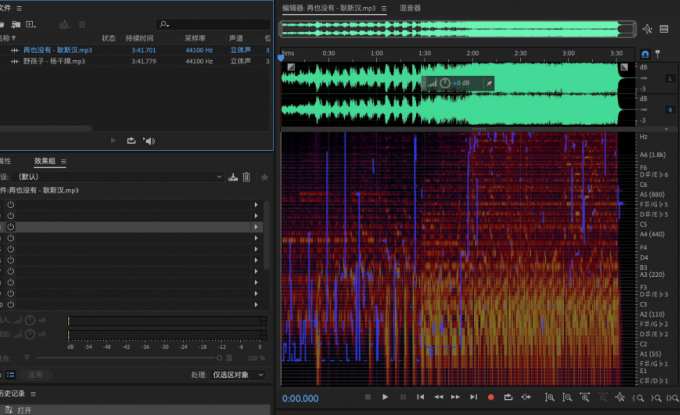Click the red Record button
This screenshot has width=680, height=415.
[491, 398]
